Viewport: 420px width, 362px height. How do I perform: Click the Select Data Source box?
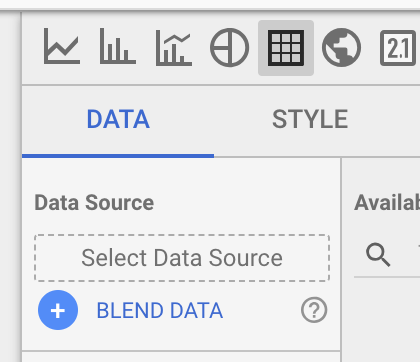tap(182, 258)
